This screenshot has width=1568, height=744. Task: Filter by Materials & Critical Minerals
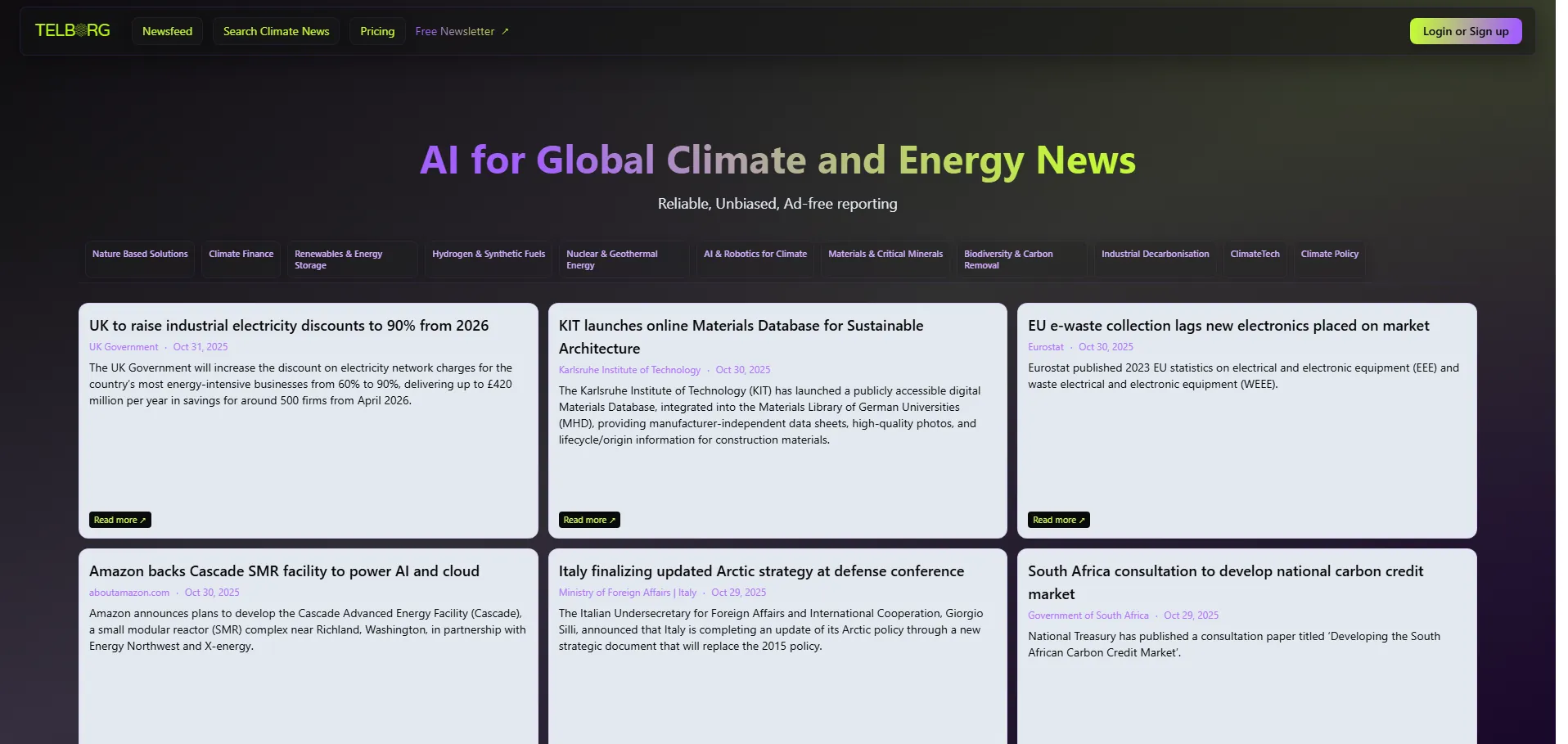click(x=885, y=255)
